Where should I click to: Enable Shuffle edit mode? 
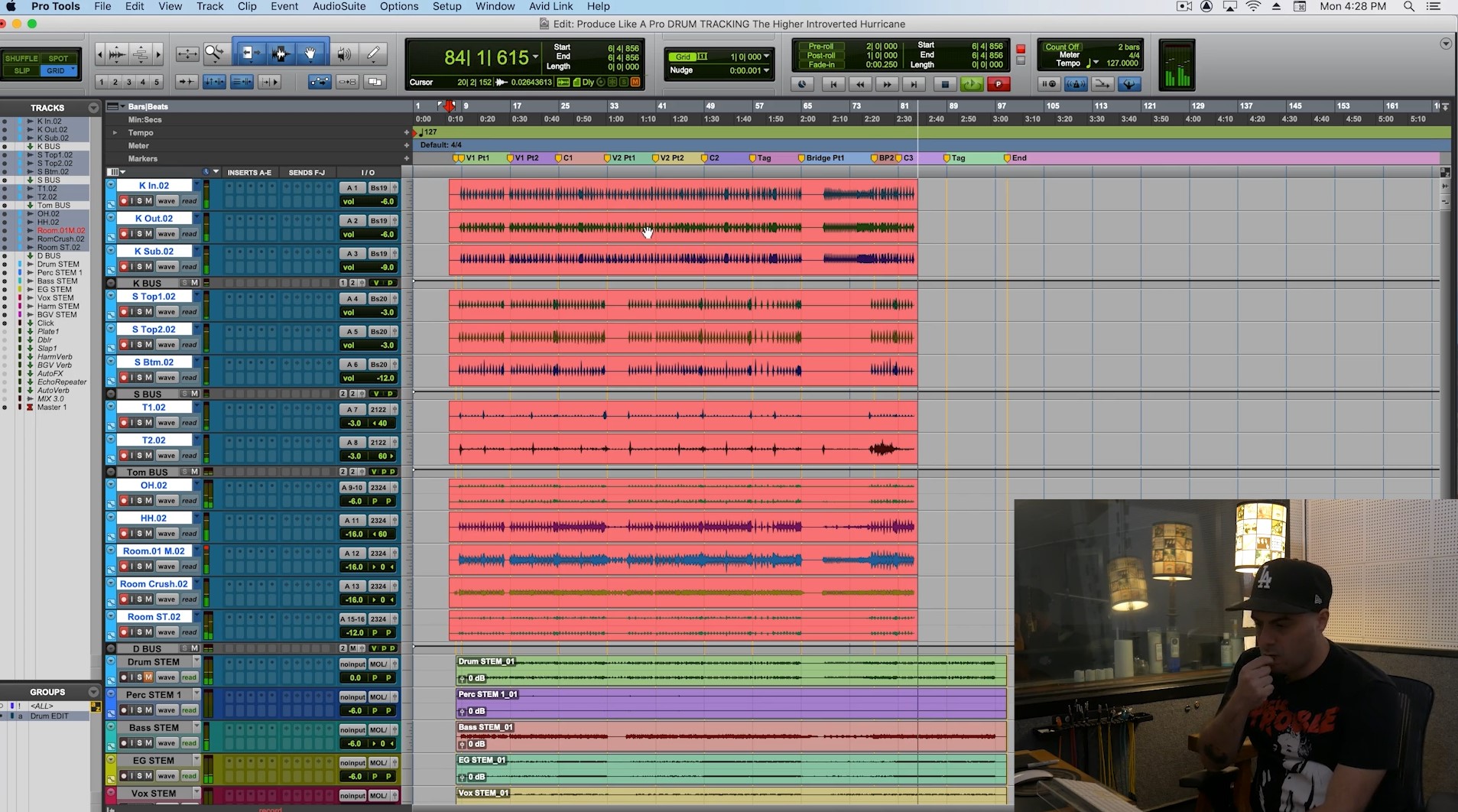pos(21,58)
